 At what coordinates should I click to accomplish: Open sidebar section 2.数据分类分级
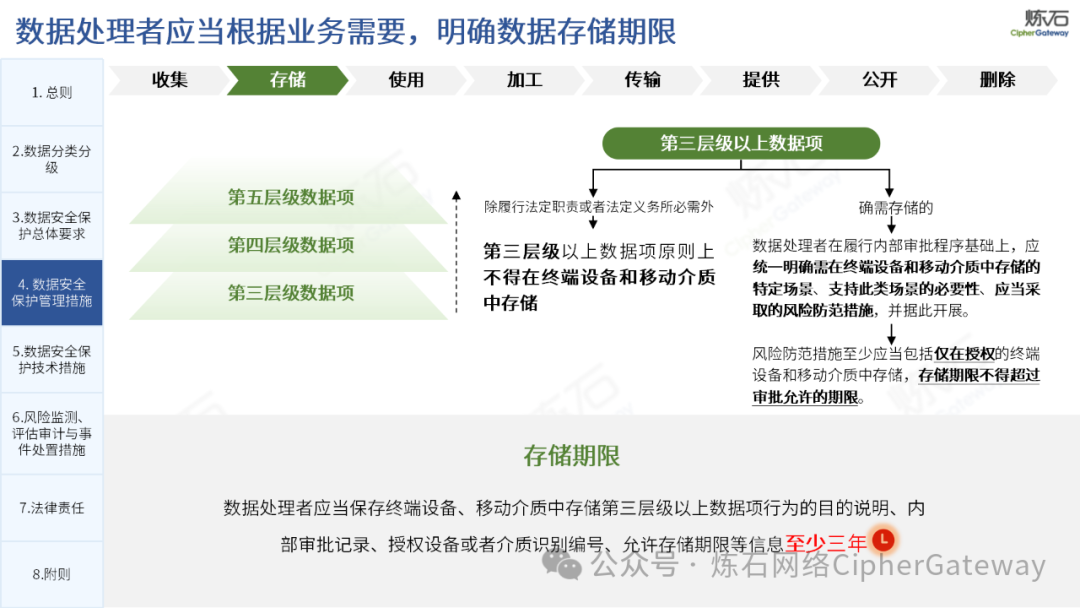tap(52, 159)
